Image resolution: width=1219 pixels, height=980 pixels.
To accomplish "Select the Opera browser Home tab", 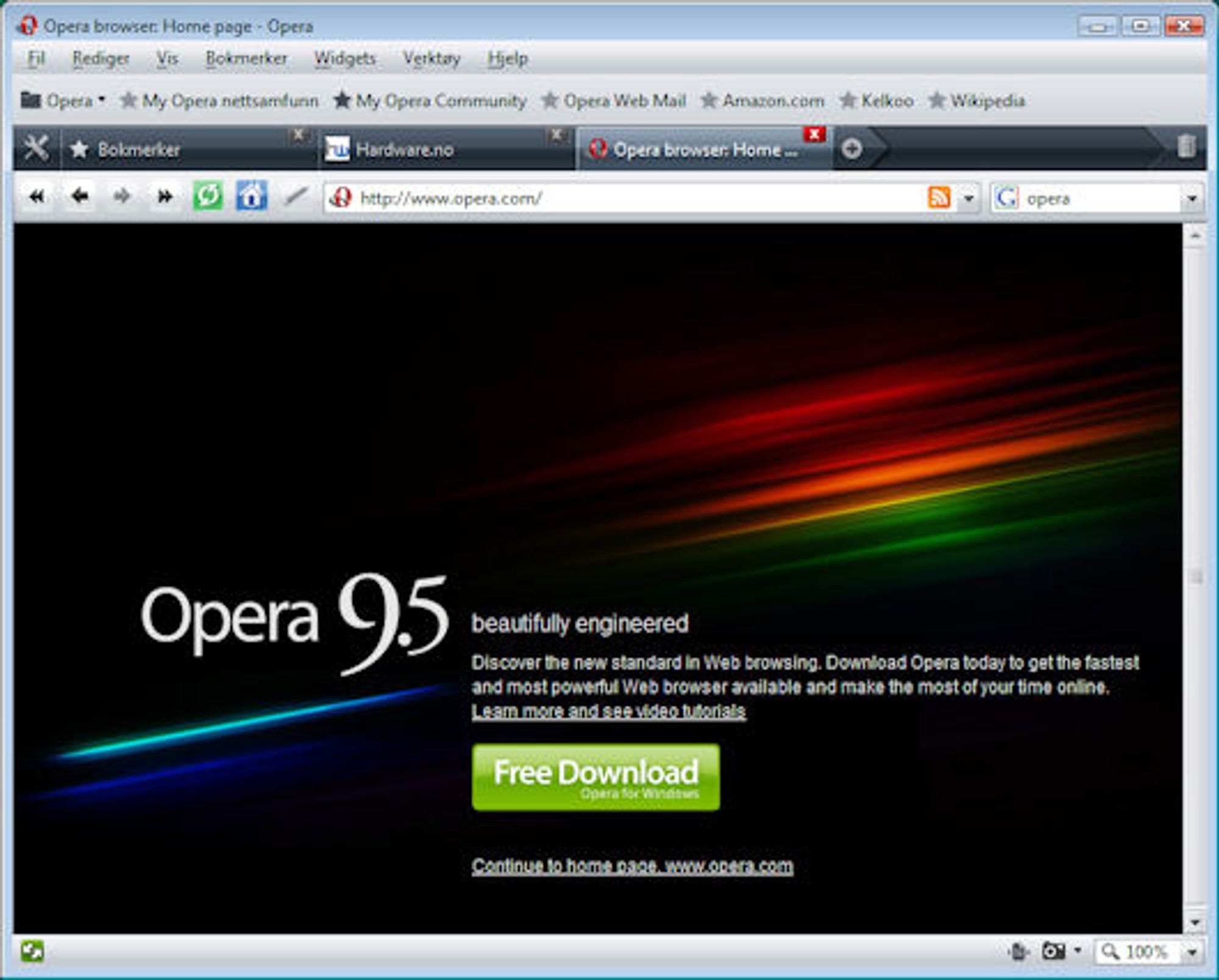I will click(x=703, y=149).
